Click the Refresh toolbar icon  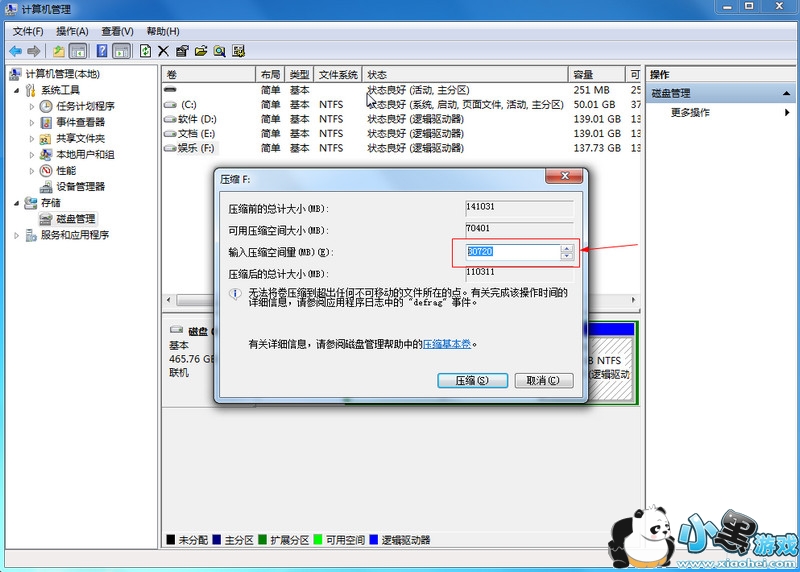[x=145, y=51]
